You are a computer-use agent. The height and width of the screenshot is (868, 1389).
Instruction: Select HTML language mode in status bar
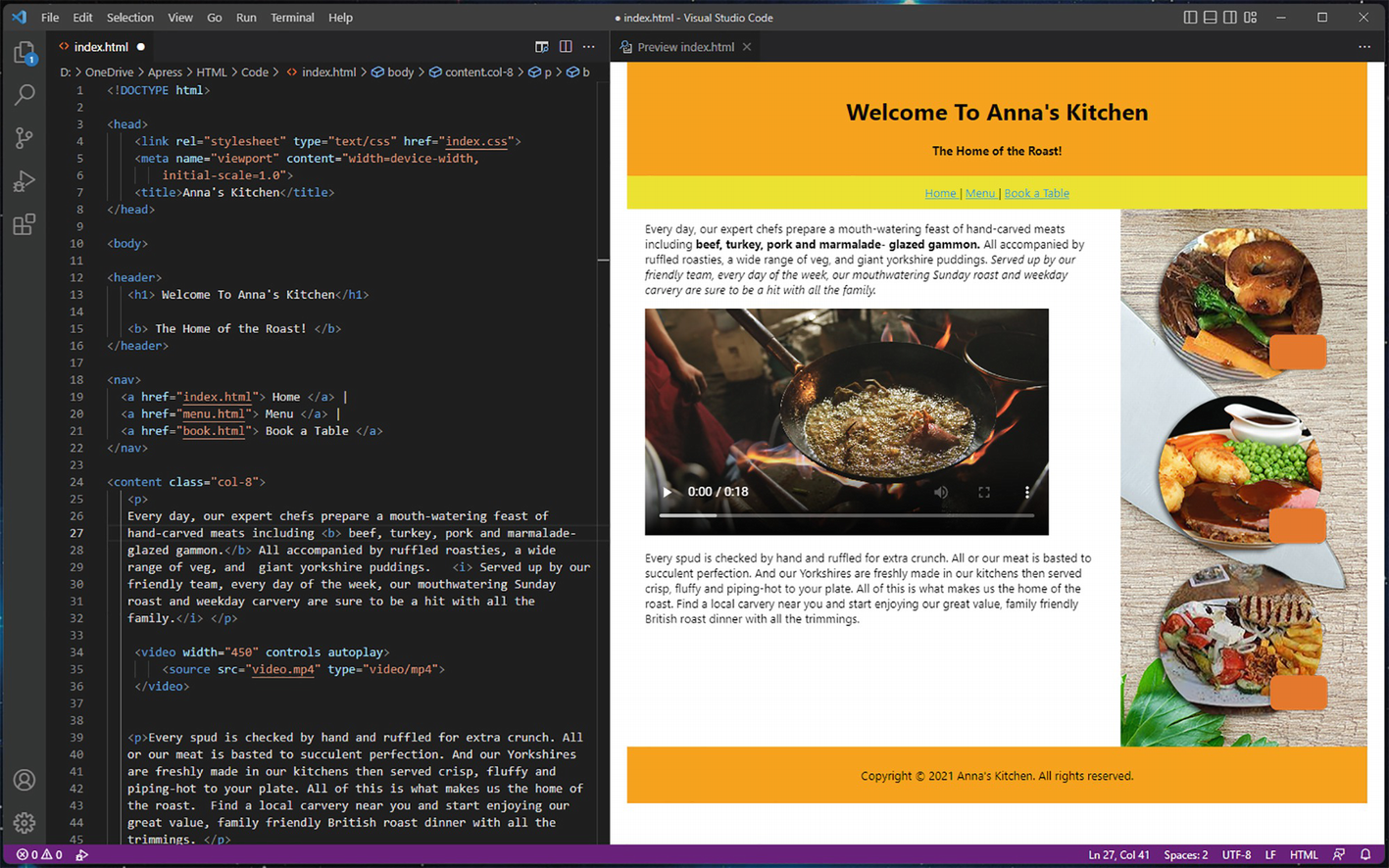tap(1303, 854)
